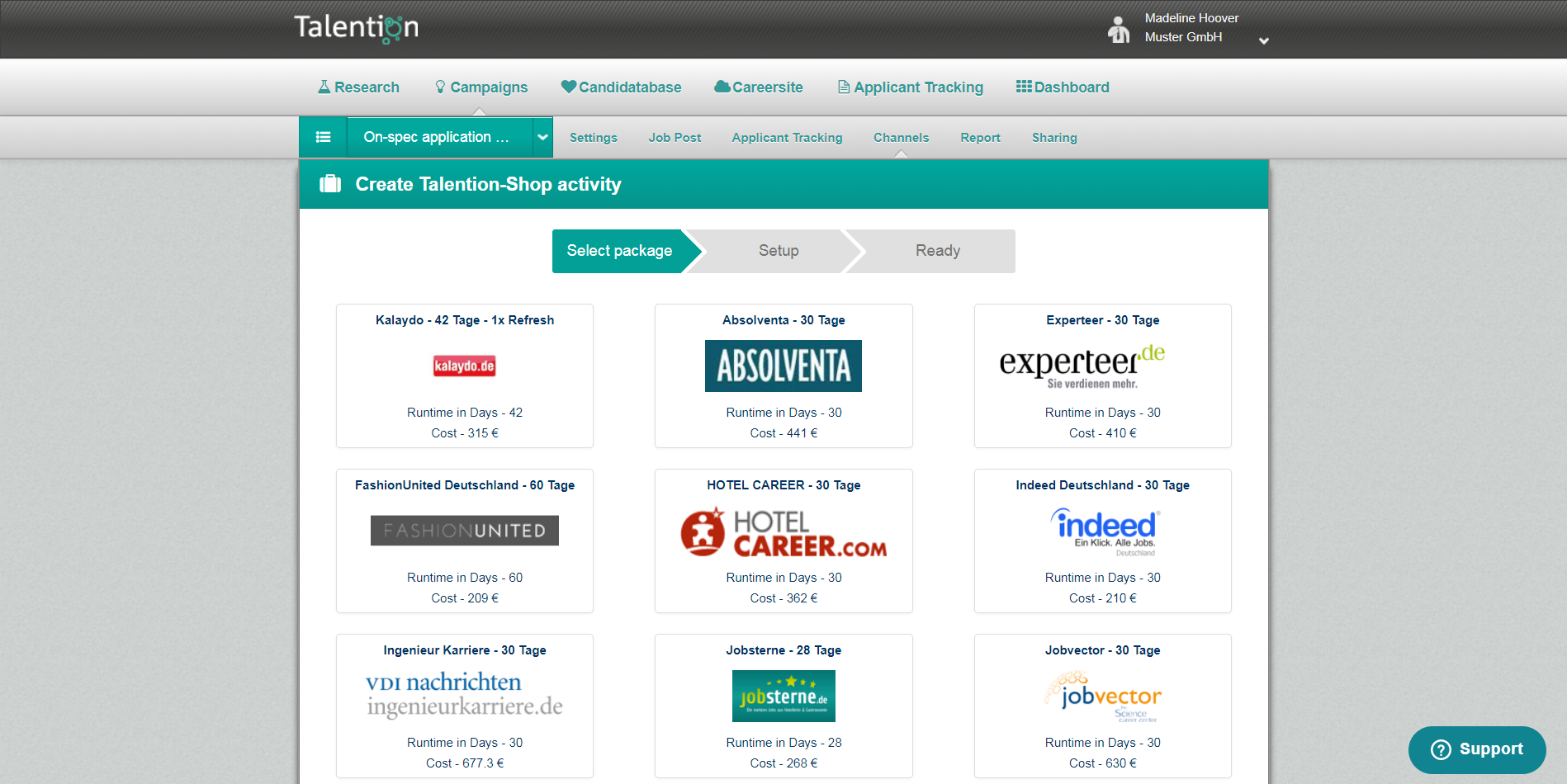Click Runtime in Days - 28 text

[783, 743]
